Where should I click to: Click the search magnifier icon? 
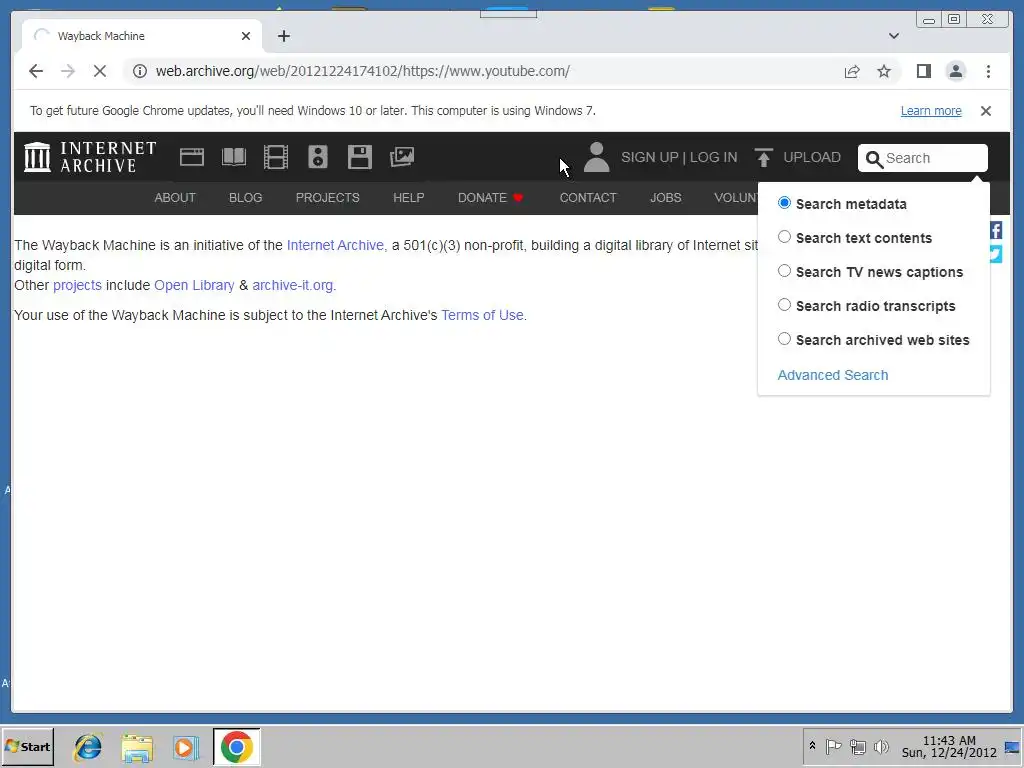874,159
